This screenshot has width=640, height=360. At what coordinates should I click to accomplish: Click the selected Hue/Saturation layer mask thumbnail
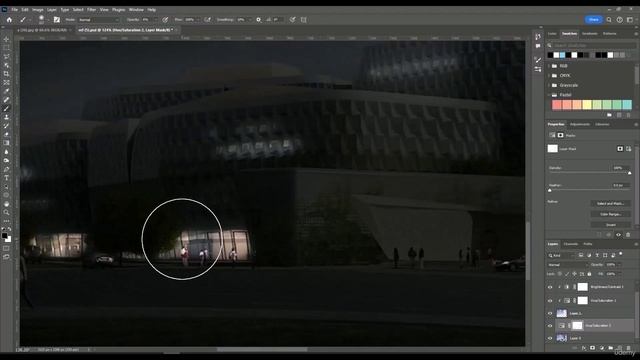click(577, 326)
